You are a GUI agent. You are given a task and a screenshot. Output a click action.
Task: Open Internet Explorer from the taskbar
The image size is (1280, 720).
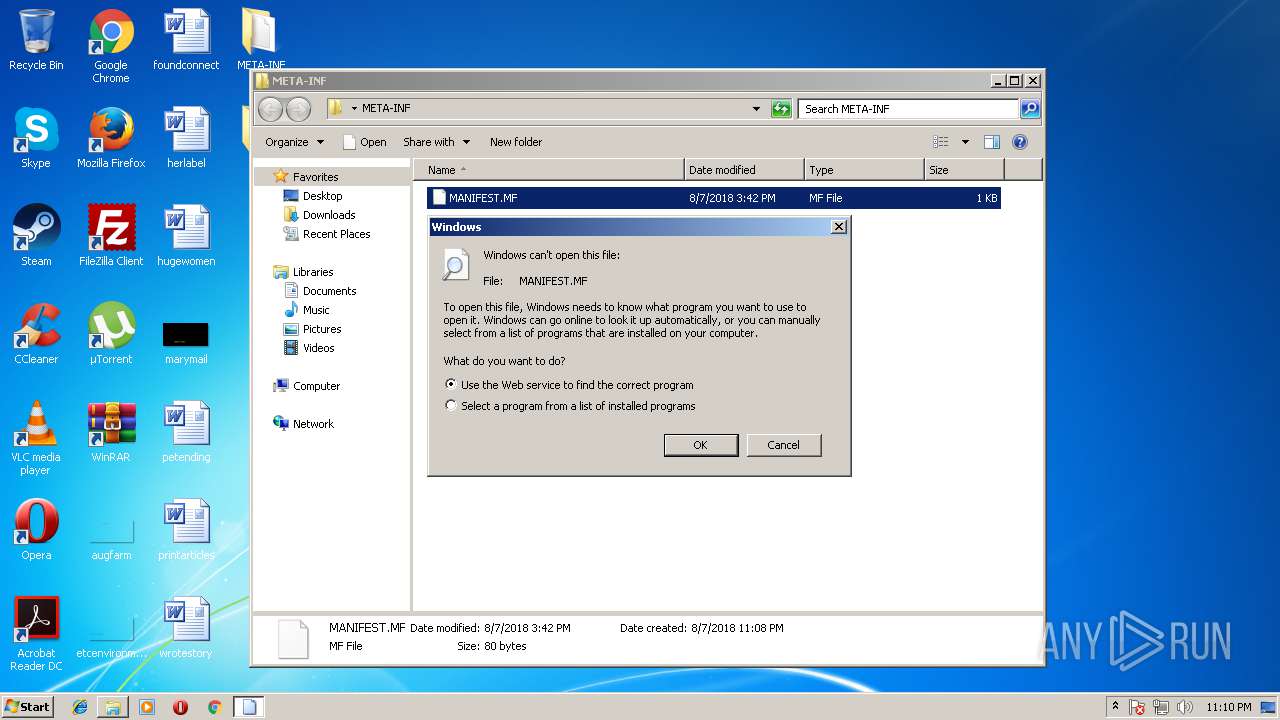[80, 706]
